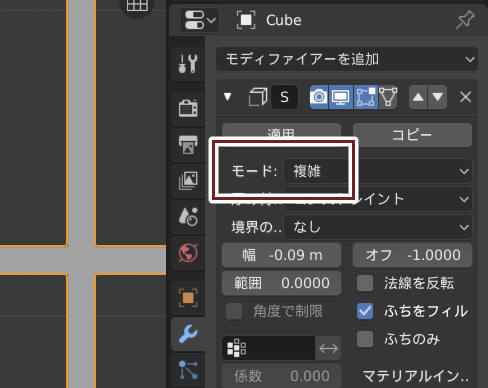Toggle modifier on cage triangle icon

388,97
